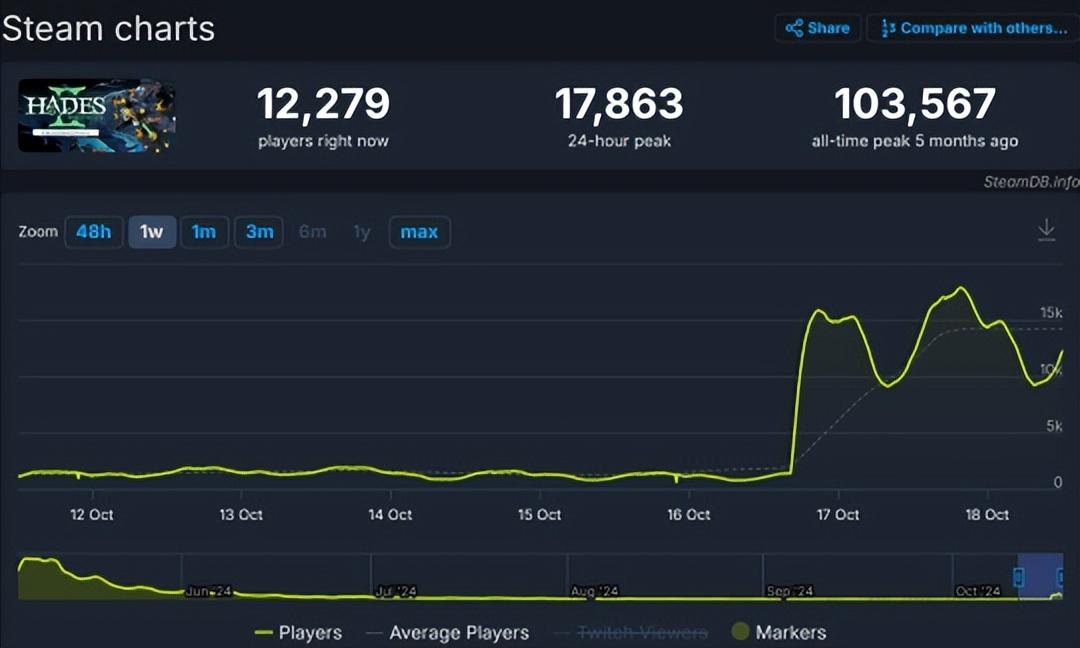1080x648 pixels.
Task: Open Compare with others dialog
Action: tap(973, 28)
